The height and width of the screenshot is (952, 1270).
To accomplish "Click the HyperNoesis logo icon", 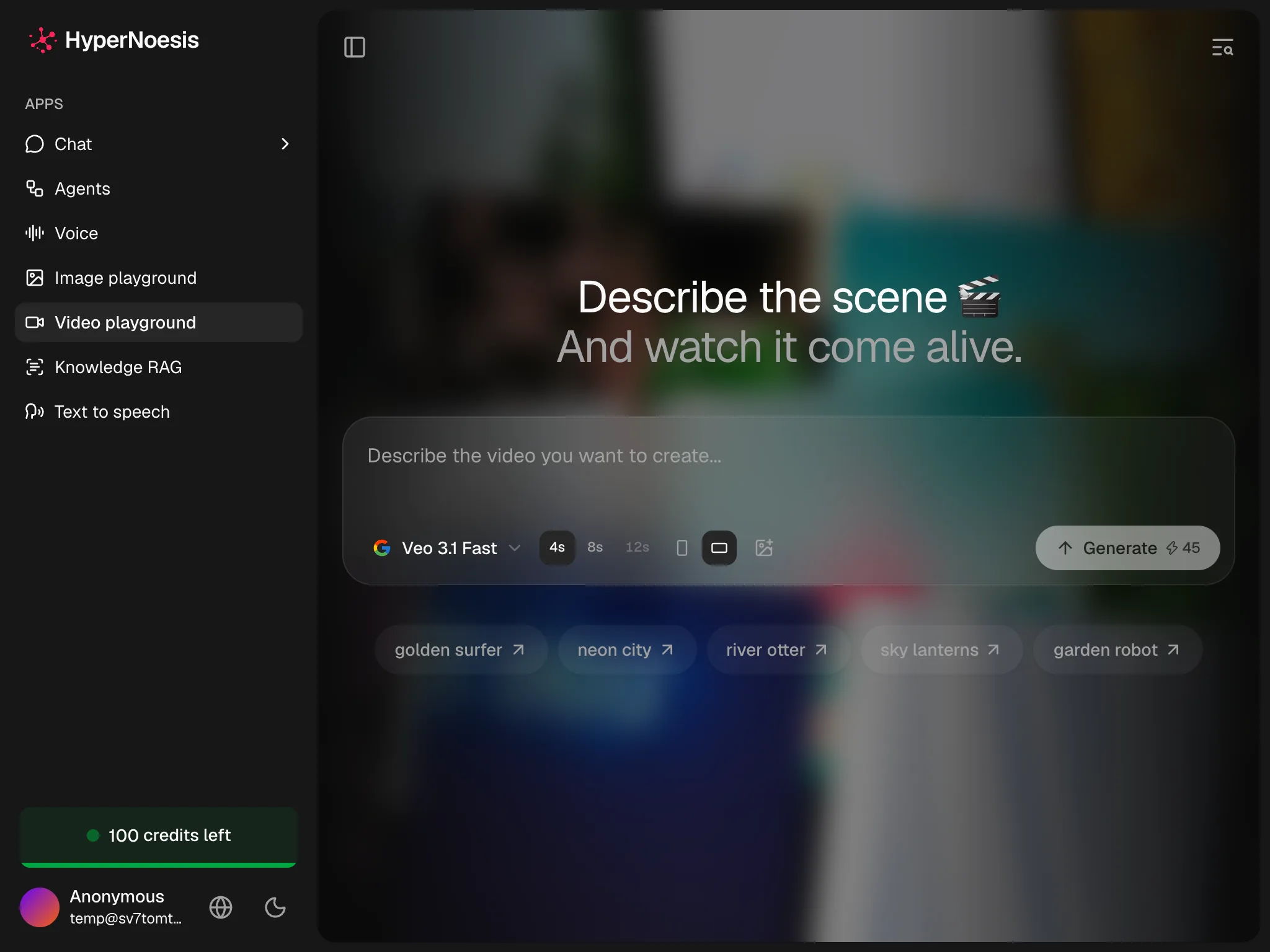I will click(x=42, y=40).
